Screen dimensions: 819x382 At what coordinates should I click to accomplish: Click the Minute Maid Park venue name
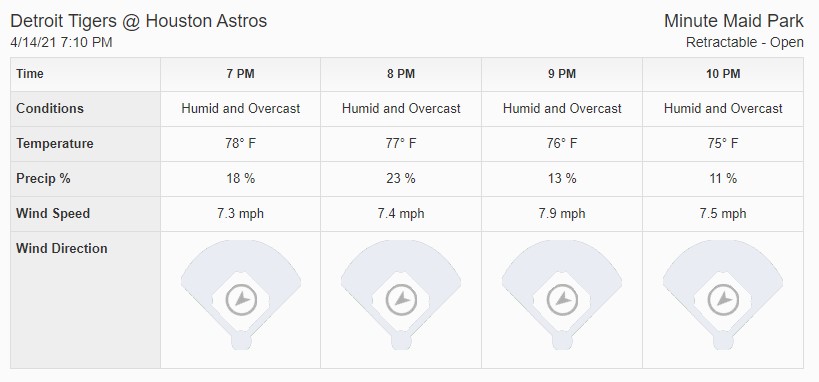[733, 21]
